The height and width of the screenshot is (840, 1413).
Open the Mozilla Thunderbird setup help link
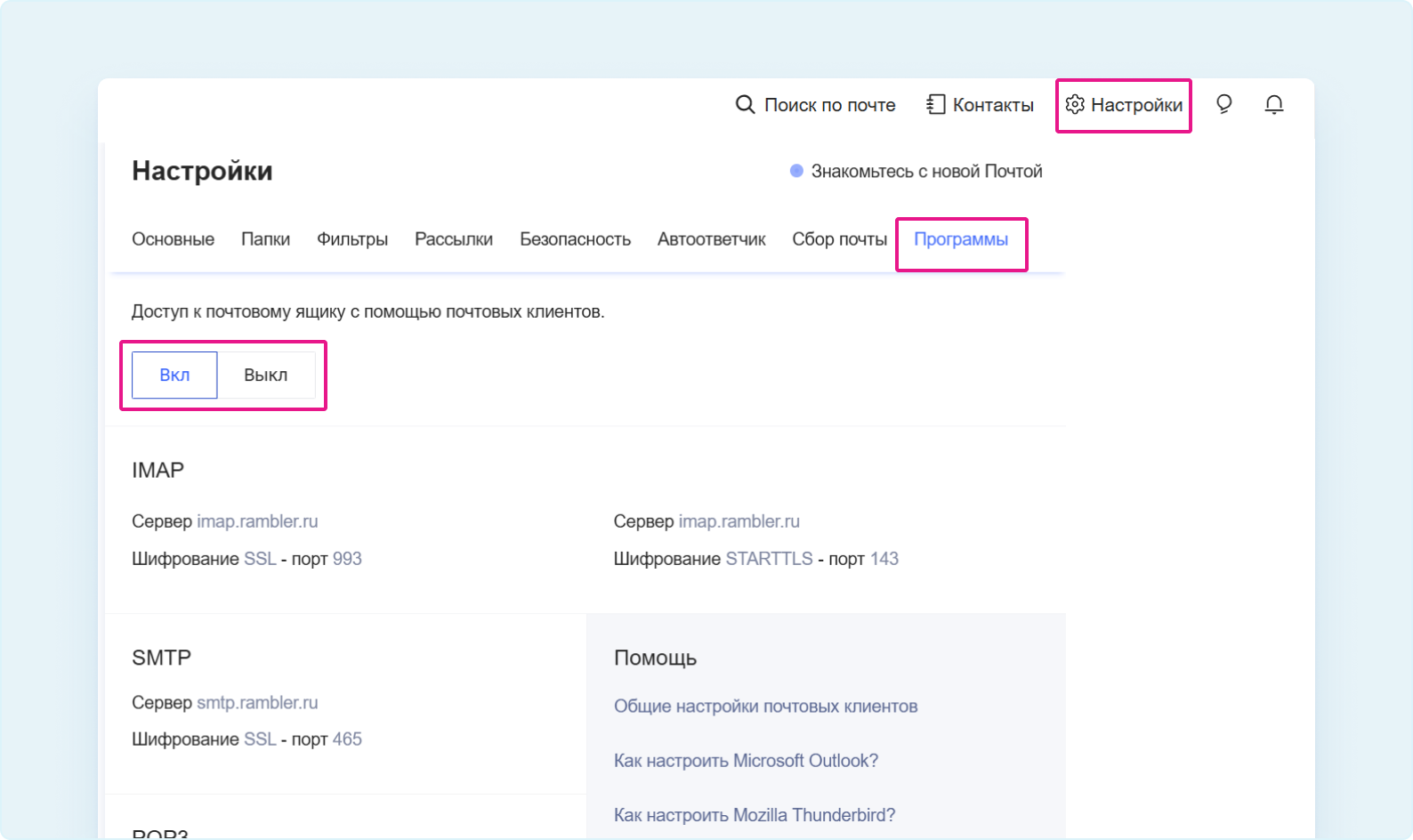pos(755,815)
